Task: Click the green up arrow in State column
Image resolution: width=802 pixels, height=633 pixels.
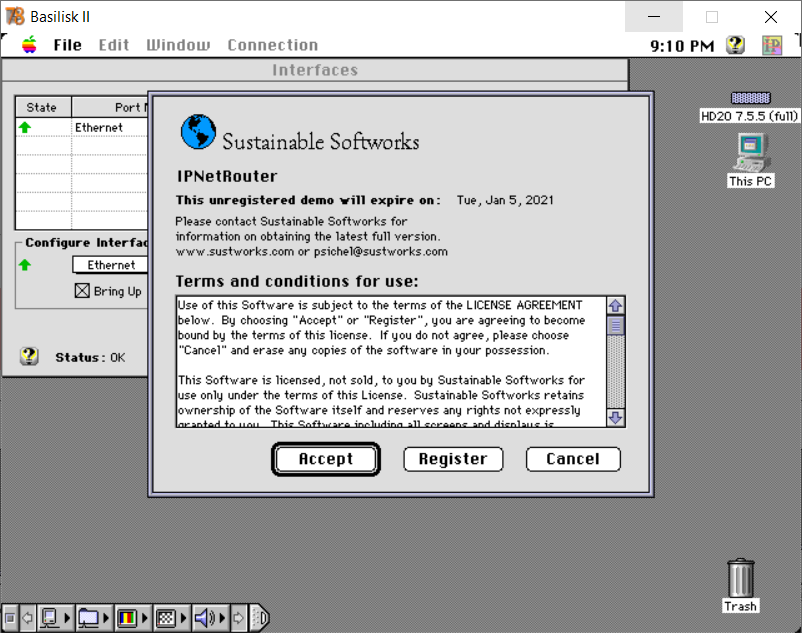Action: (25, 127)
